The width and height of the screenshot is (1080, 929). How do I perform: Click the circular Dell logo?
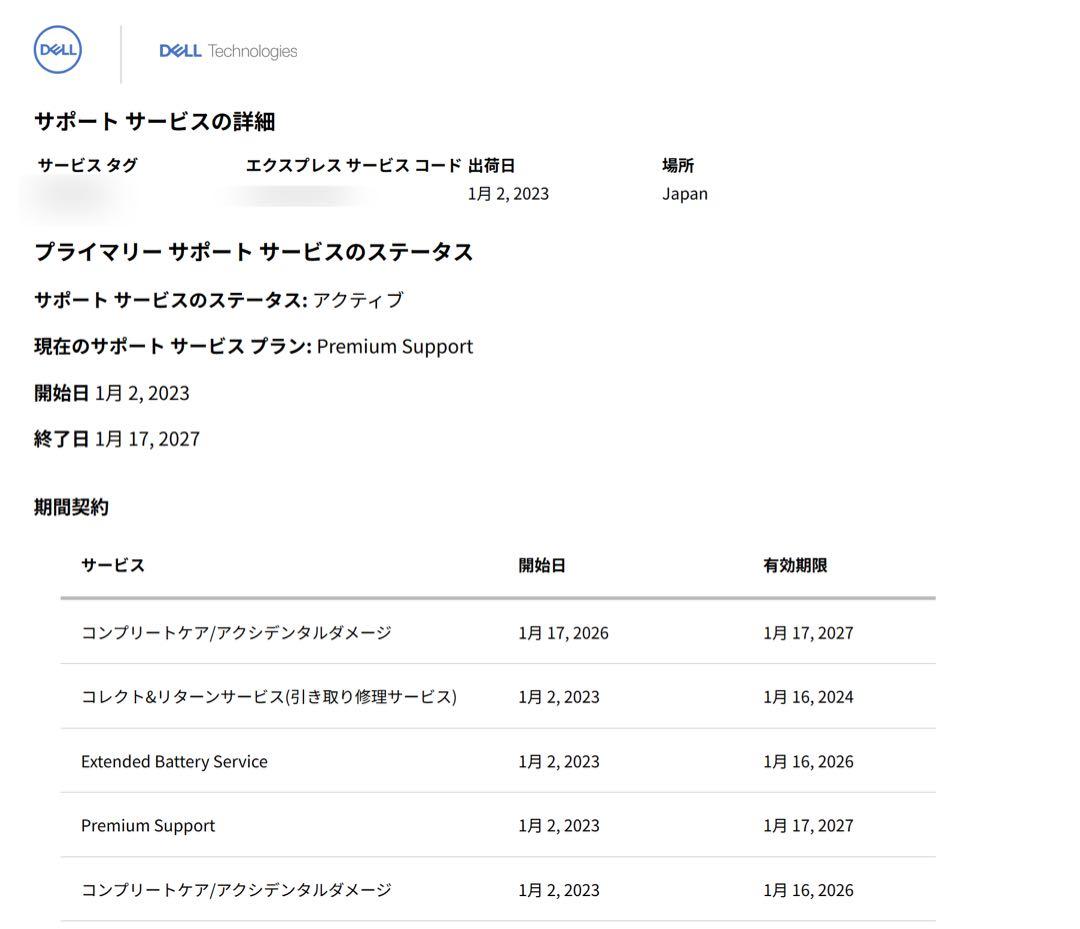tap(55, 48)
